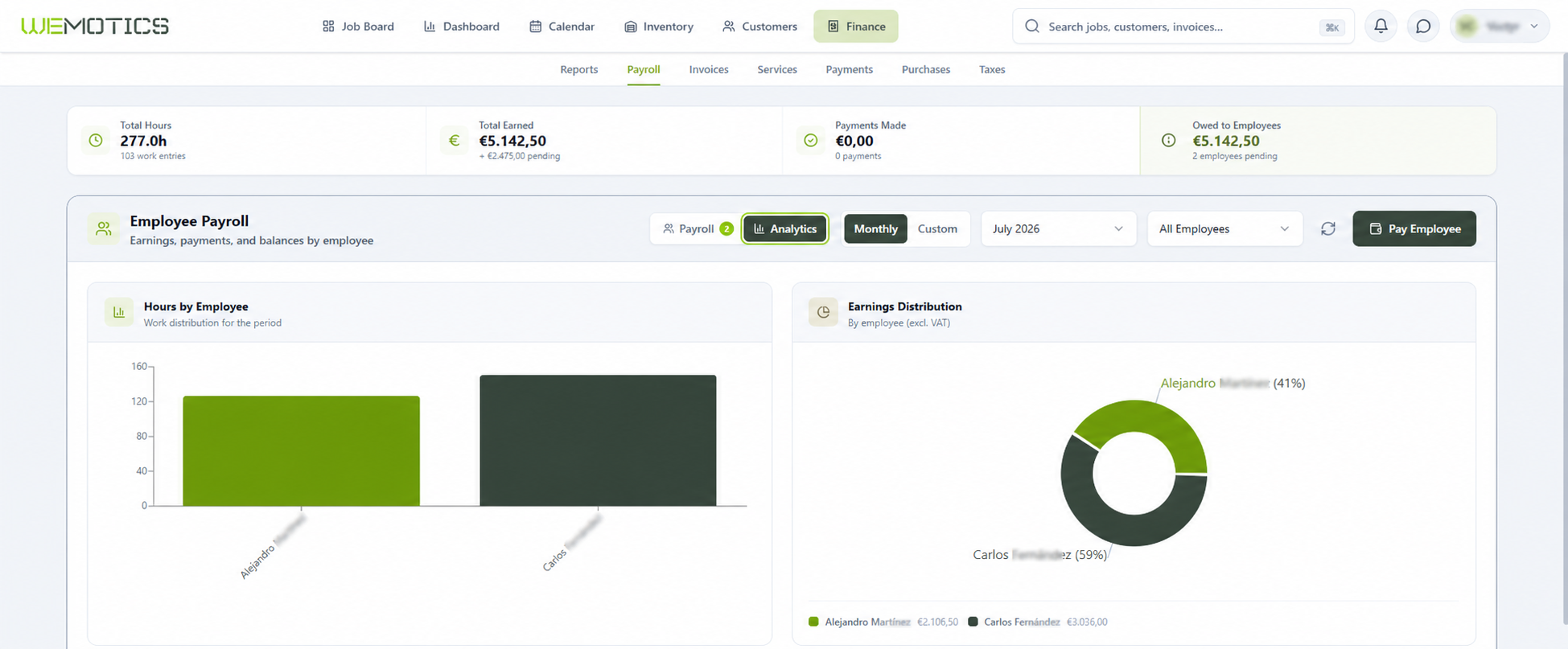The image size is (1568, 649).
Task: Select the Finance section
Action: pyautogui.click(x=856, y=26)
